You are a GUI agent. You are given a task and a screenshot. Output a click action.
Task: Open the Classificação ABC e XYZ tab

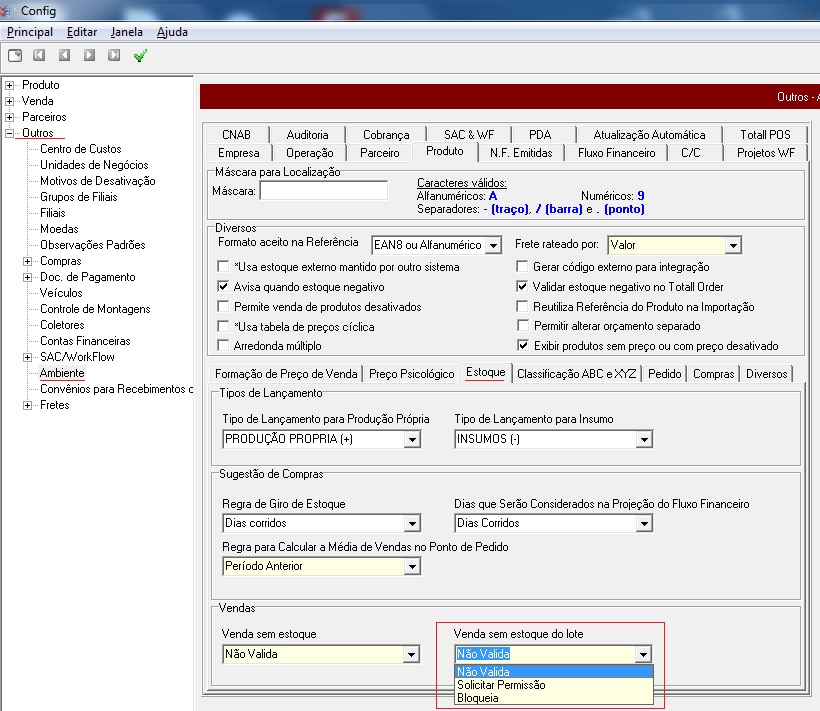coord(577,374)
